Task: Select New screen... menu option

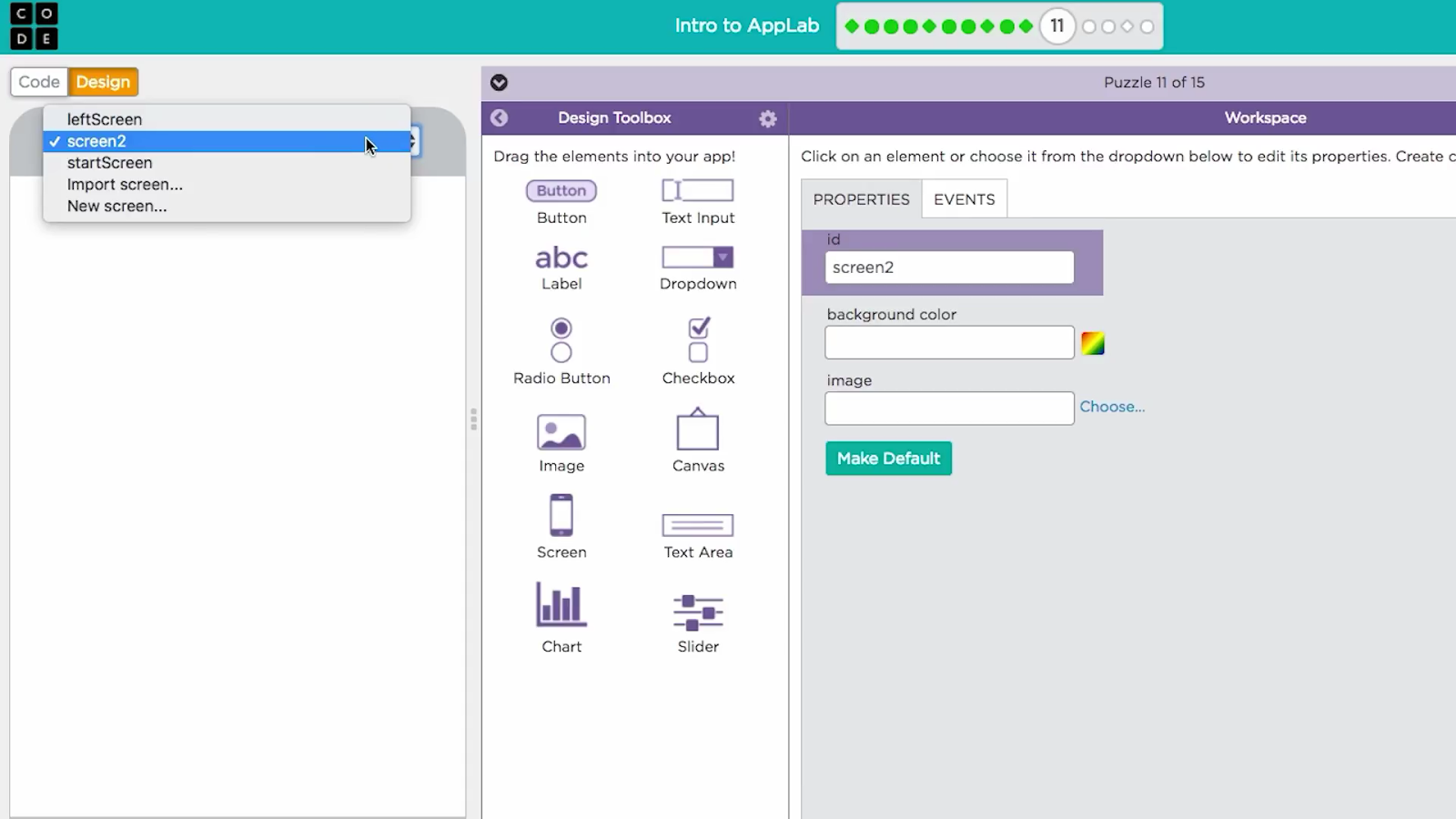Action: 116,207
